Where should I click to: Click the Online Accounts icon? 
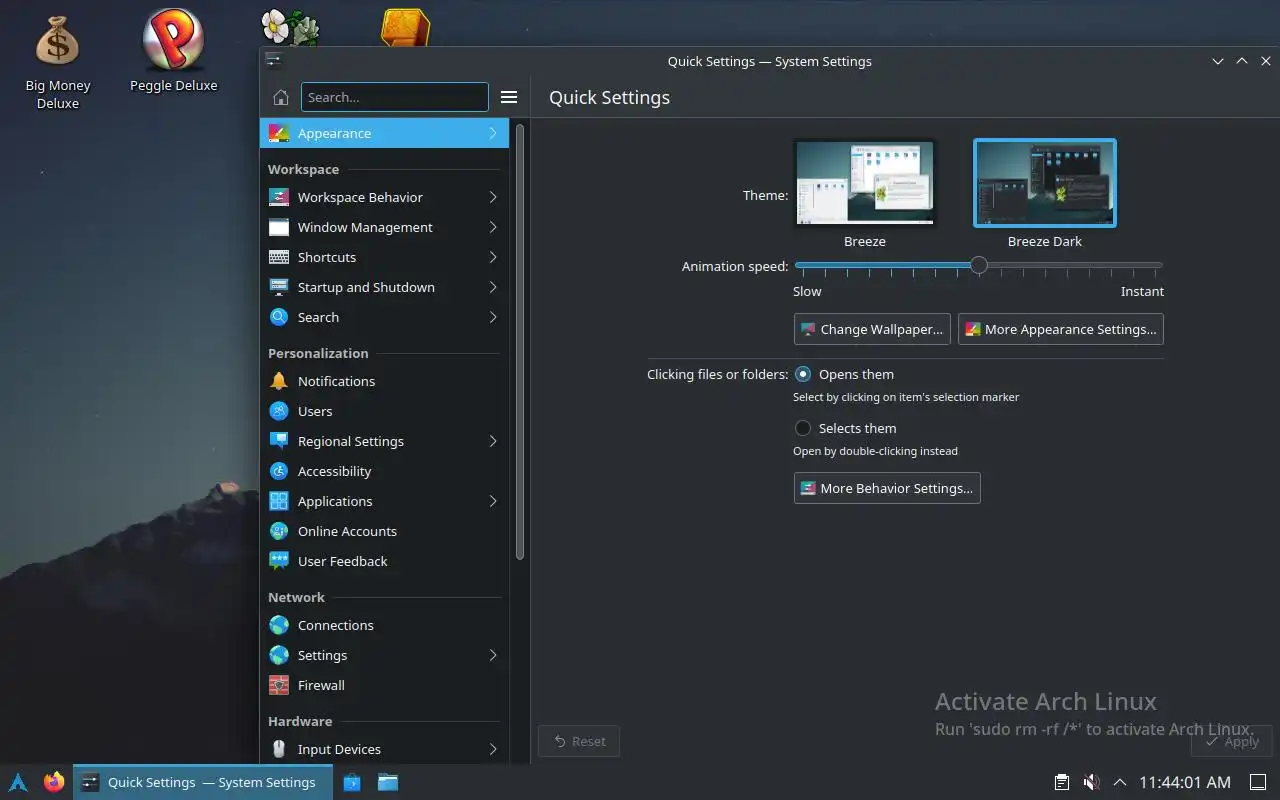(279, 531)
